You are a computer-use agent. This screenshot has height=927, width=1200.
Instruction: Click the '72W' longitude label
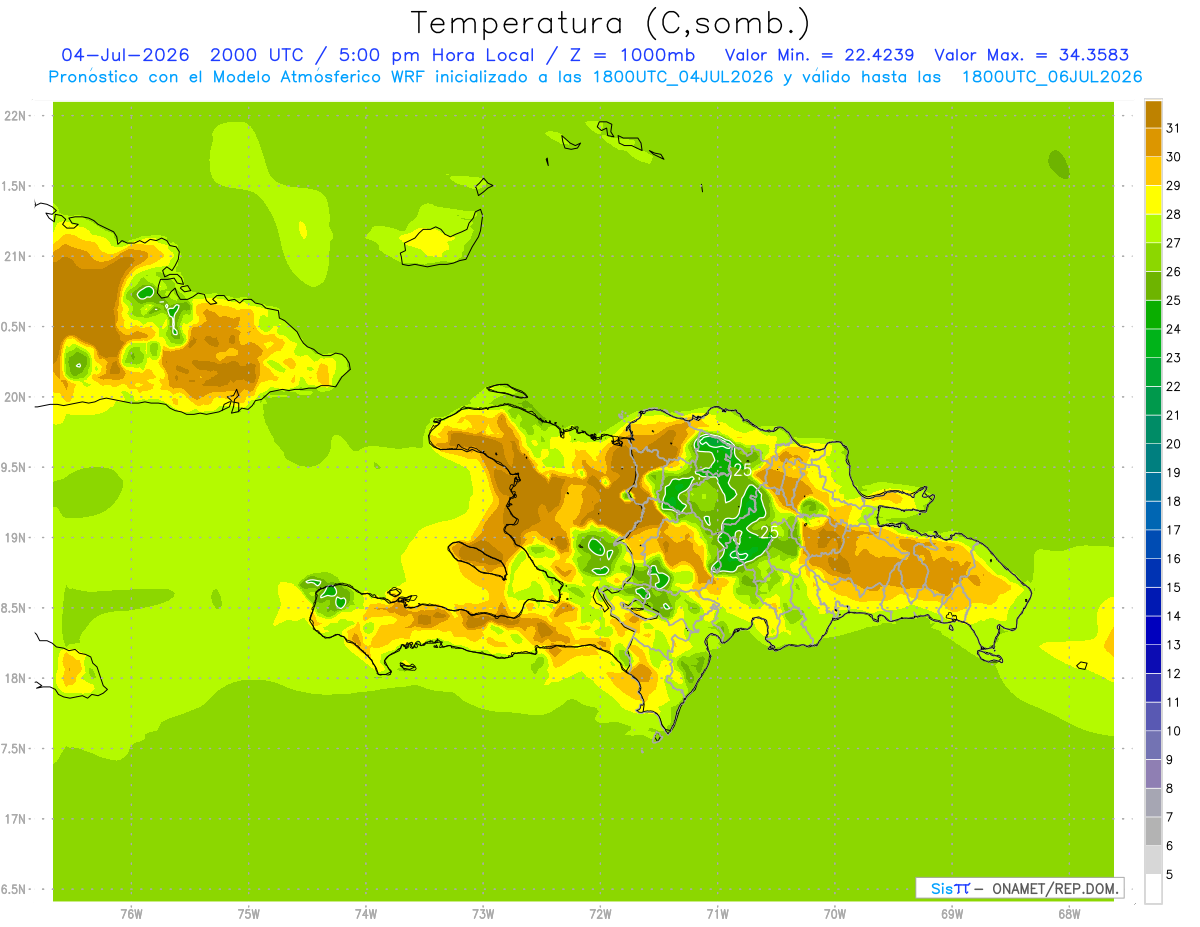(x=600, y=914)
